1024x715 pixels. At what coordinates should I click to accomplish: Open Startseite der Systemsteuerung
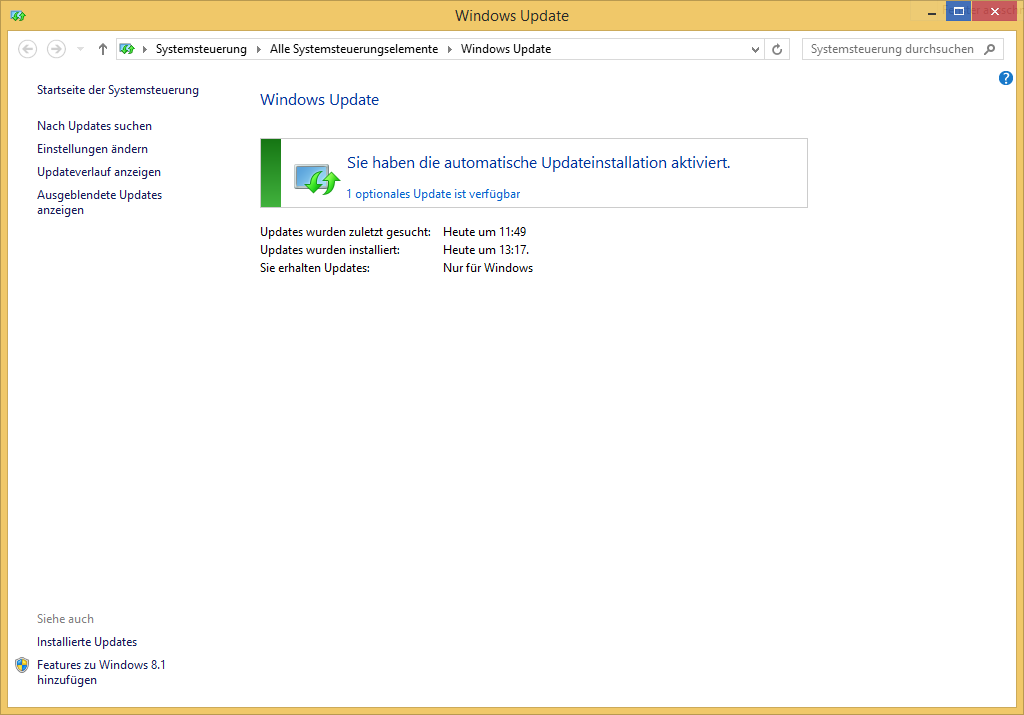coord(118,90)
